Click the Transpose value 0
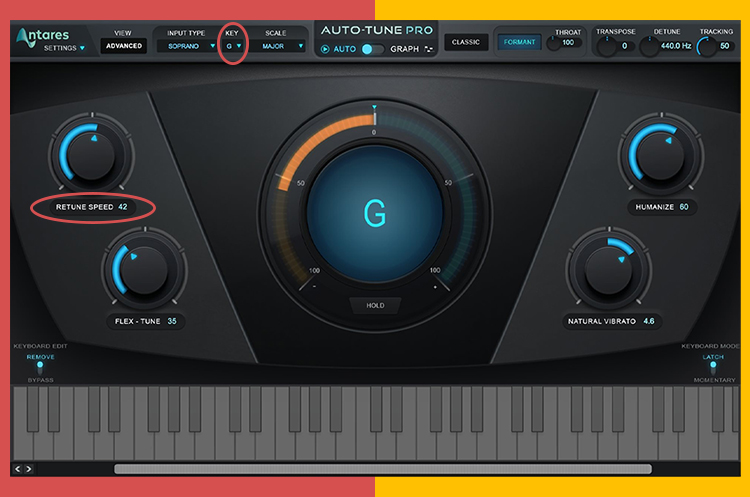Viewport: 750px width, 497px height. [624, 46]
